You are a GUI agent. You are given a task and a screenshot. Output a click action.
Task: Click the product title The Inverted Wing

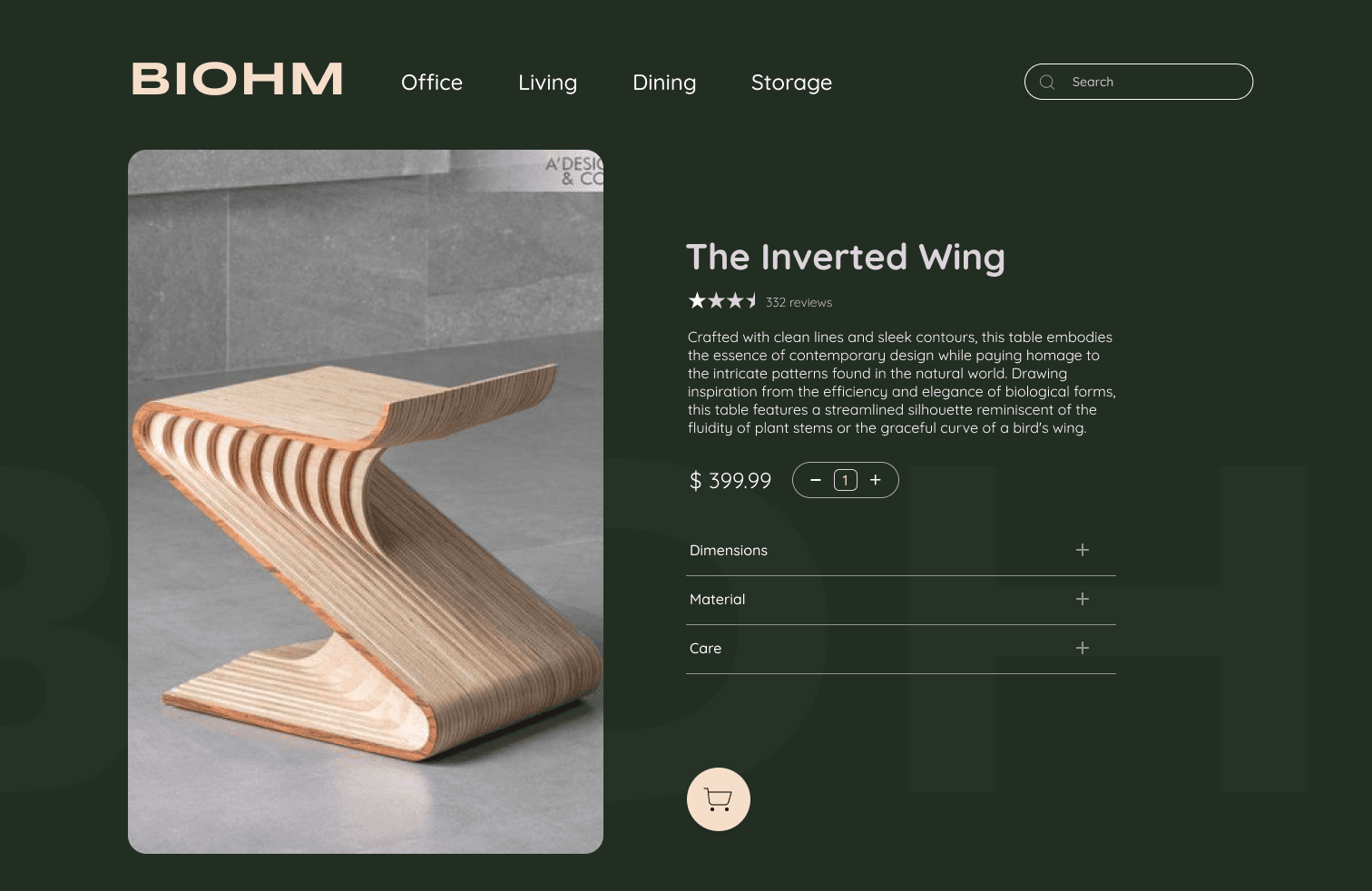click(x=846, y=258)
